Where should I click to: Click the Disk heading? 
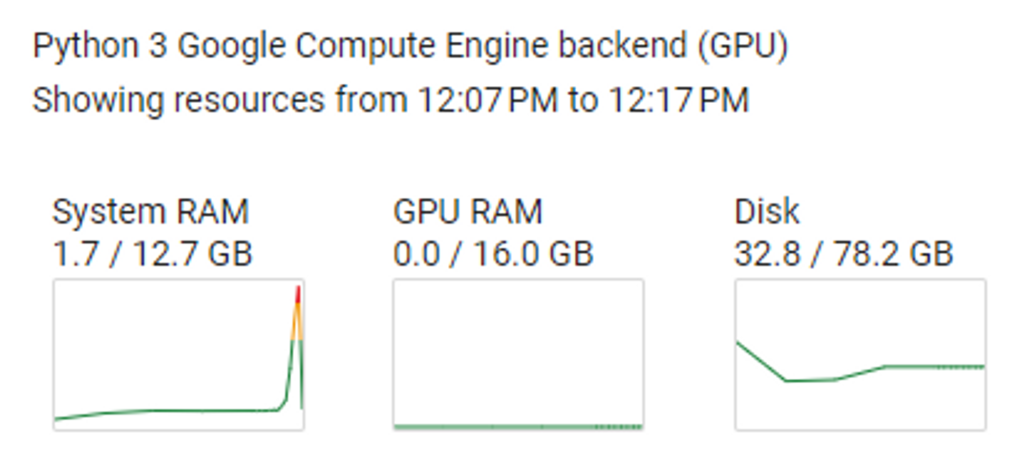pos(767,212)
